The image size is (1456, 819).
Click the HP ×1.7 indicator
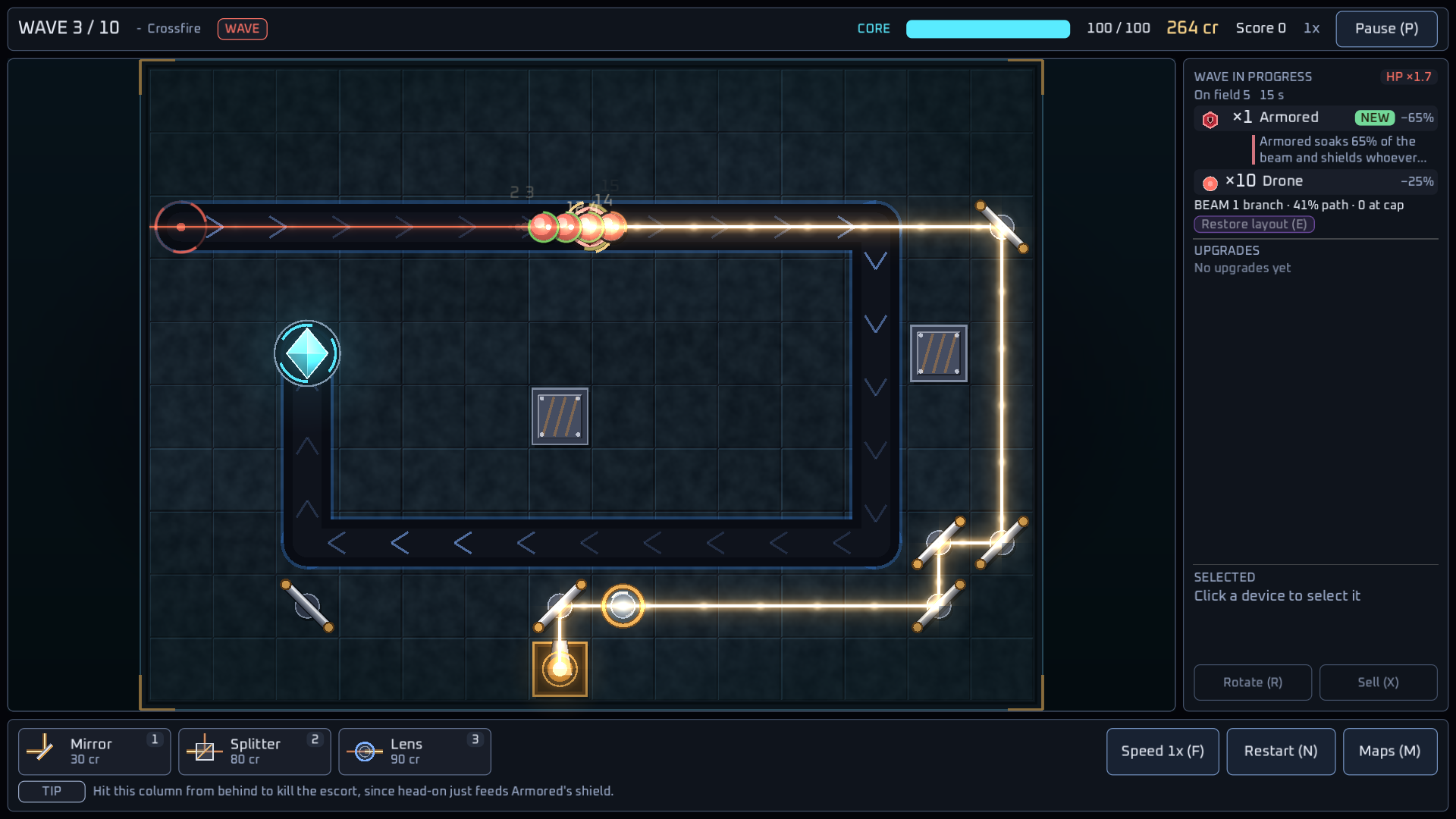[1408, 77]
